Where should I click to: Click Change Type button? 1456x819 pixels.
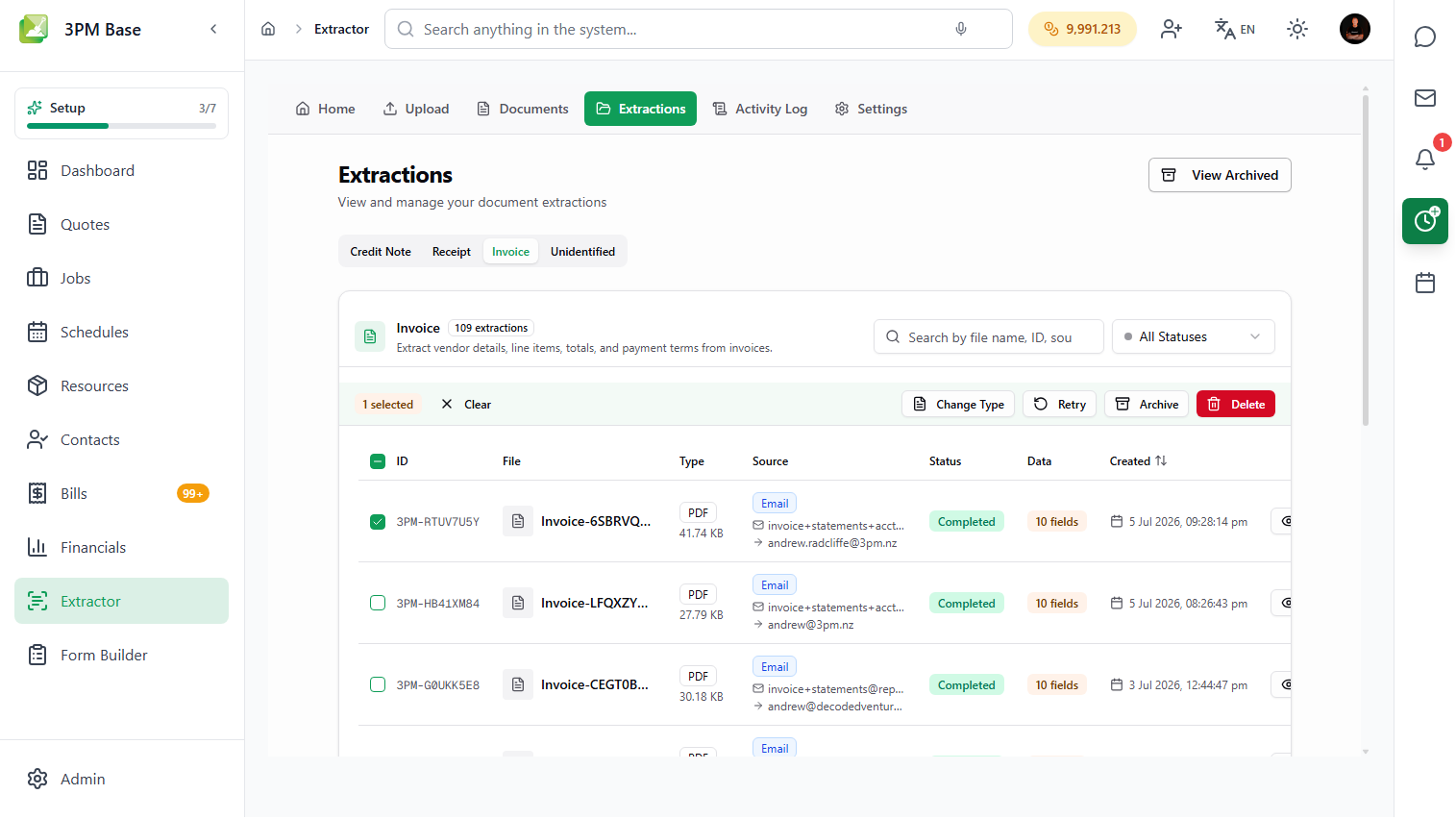click(x=958, y=404)
